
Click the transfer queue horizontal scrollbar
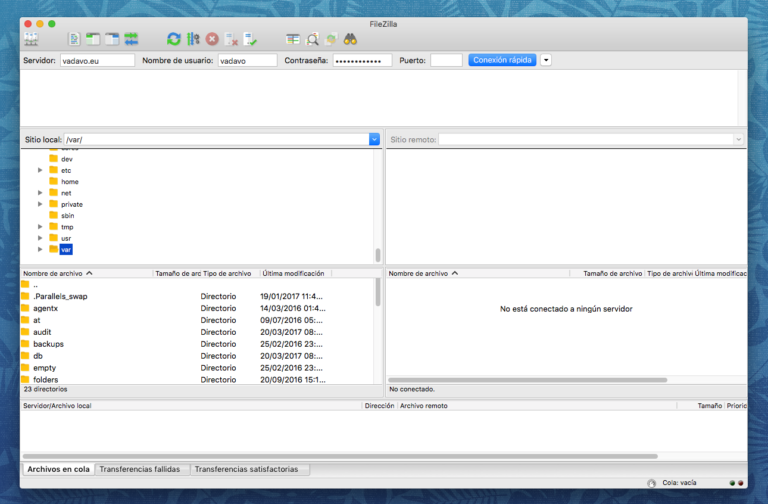point(340,456)
